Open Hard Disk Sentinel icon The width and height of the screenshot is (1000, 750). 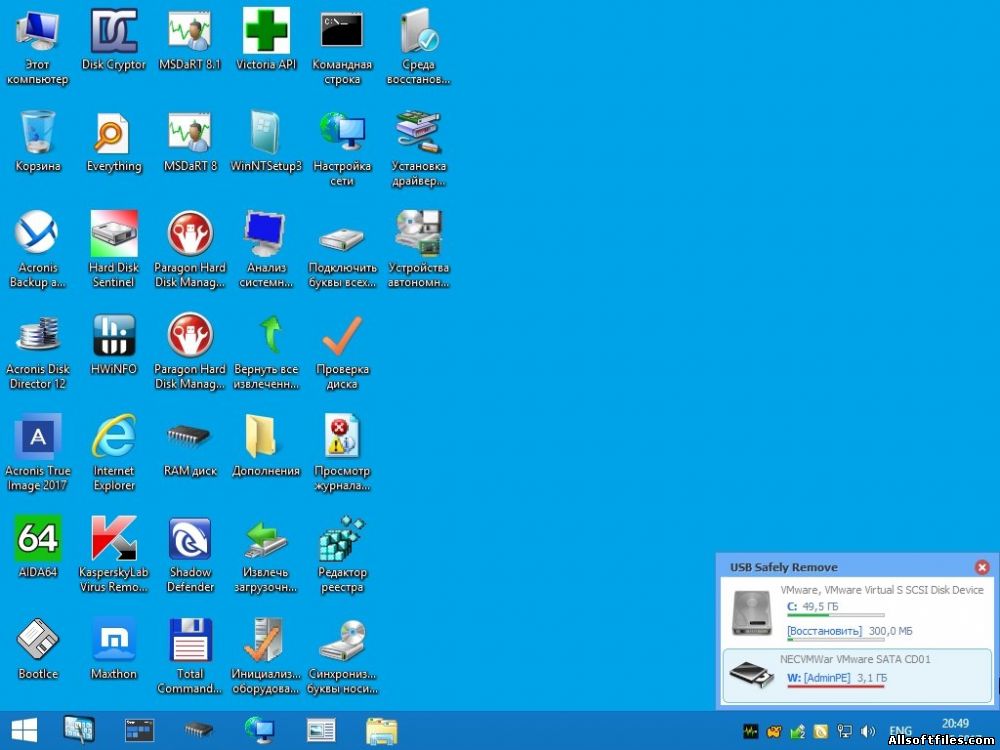114,249
